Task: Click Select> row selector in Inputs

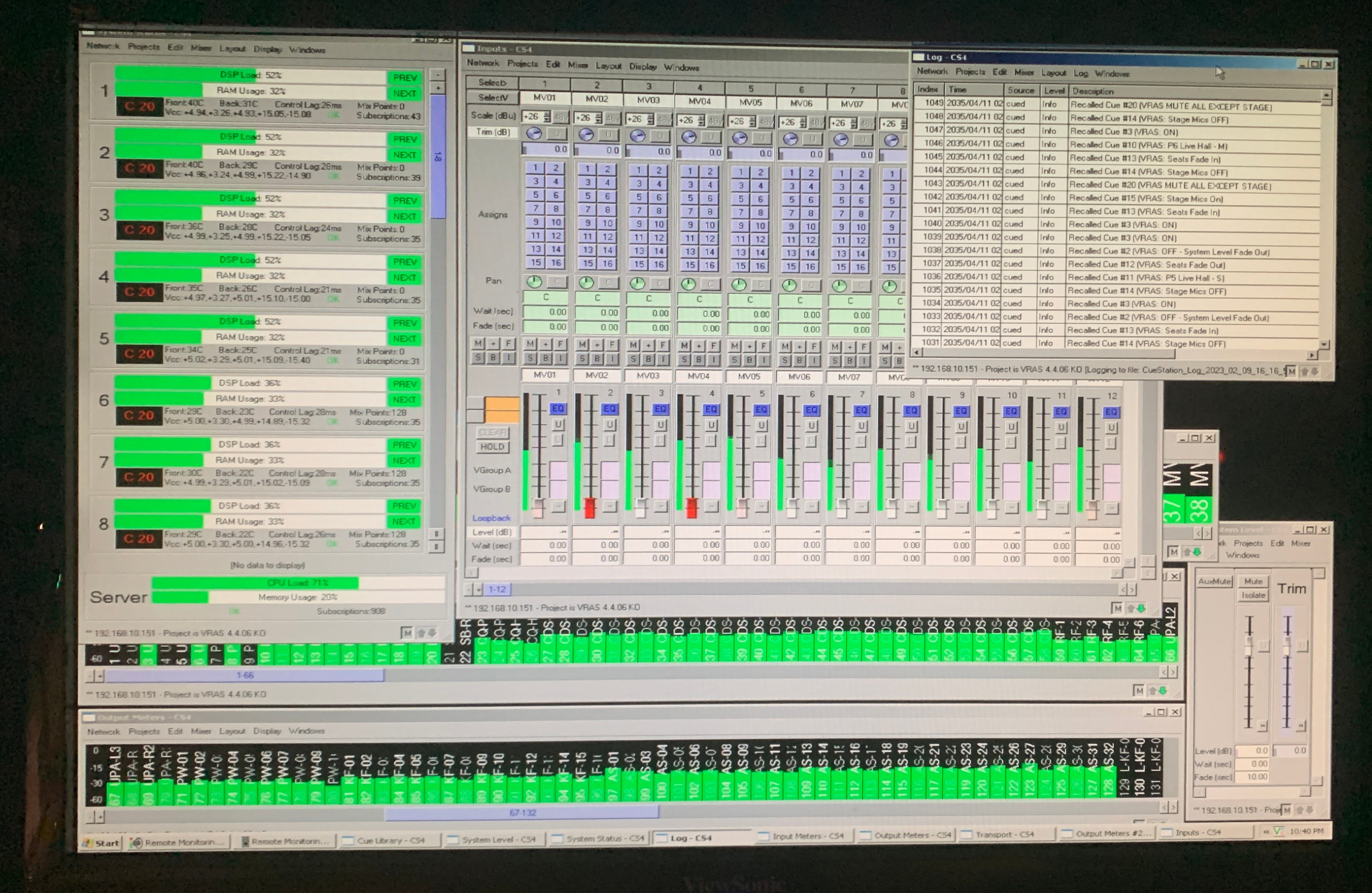Action: (x=492, y=82)
